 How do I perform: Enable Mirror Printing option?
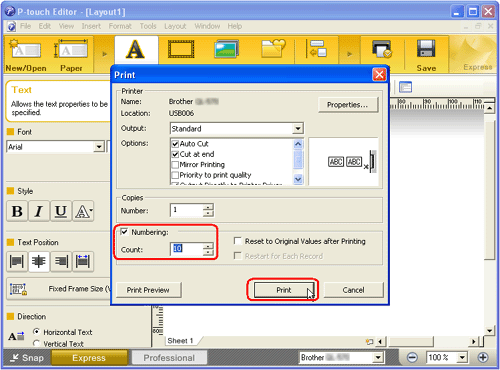pyautogui.click(x=175, y=165)
